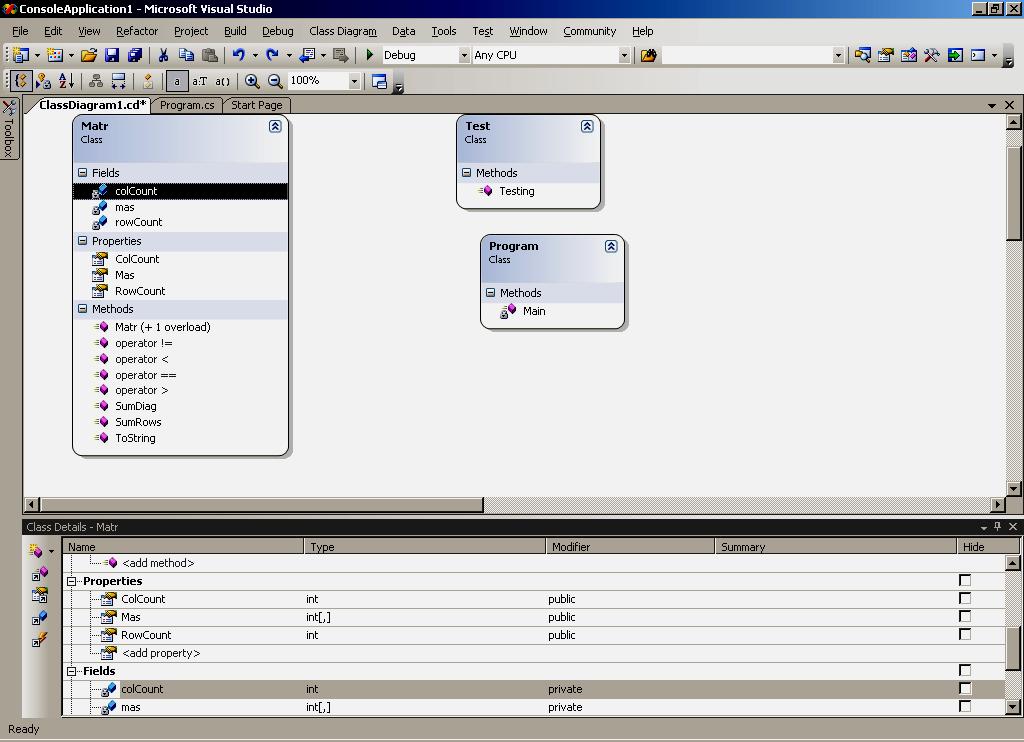The image size is (1024, 742).
Task: Click the Sort Alphabetically A-Z icon
Action: (x=66, y=81)
